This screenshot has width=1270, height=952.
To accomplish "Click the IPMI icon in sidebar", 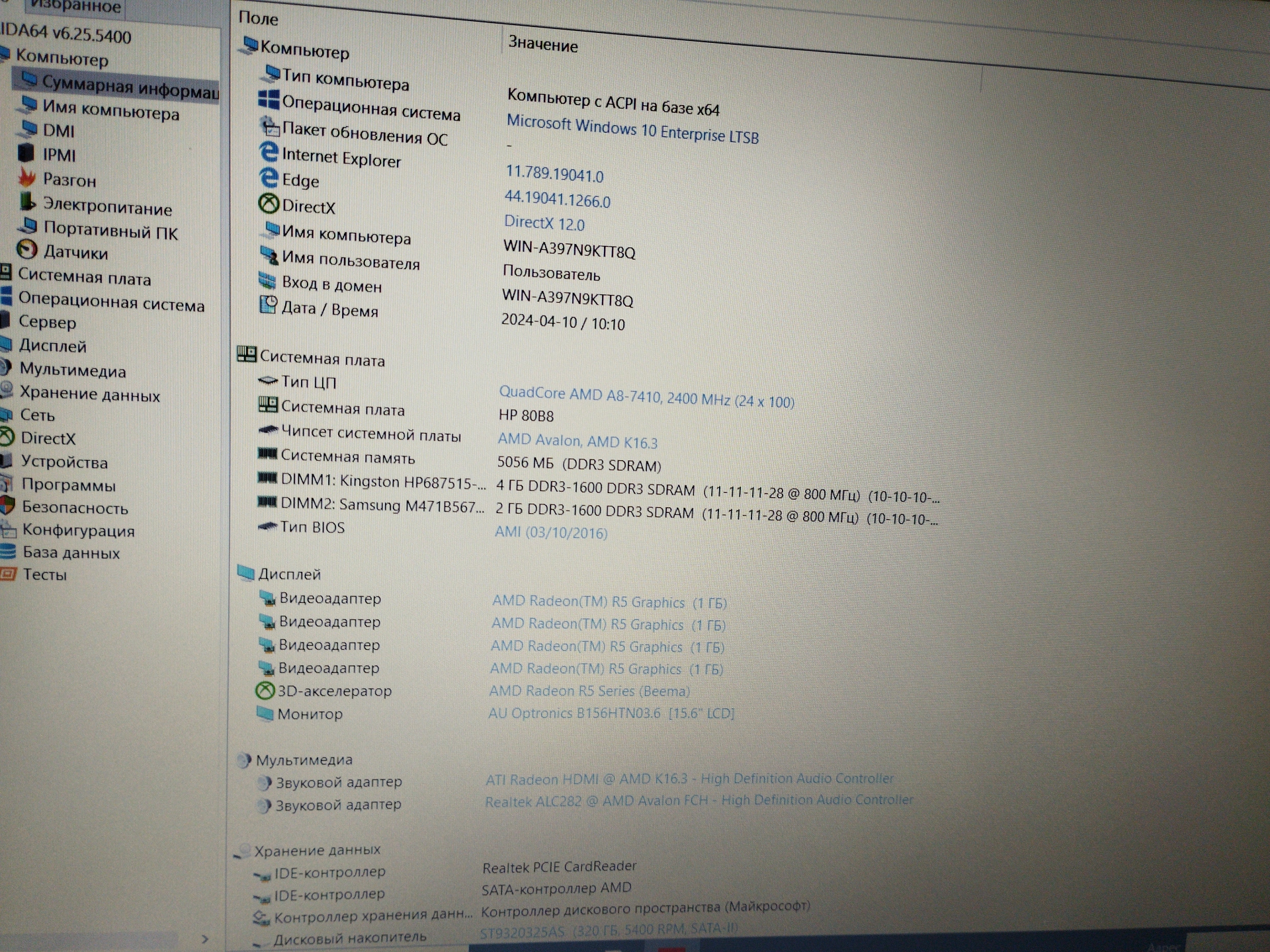I will pos(26,153).
